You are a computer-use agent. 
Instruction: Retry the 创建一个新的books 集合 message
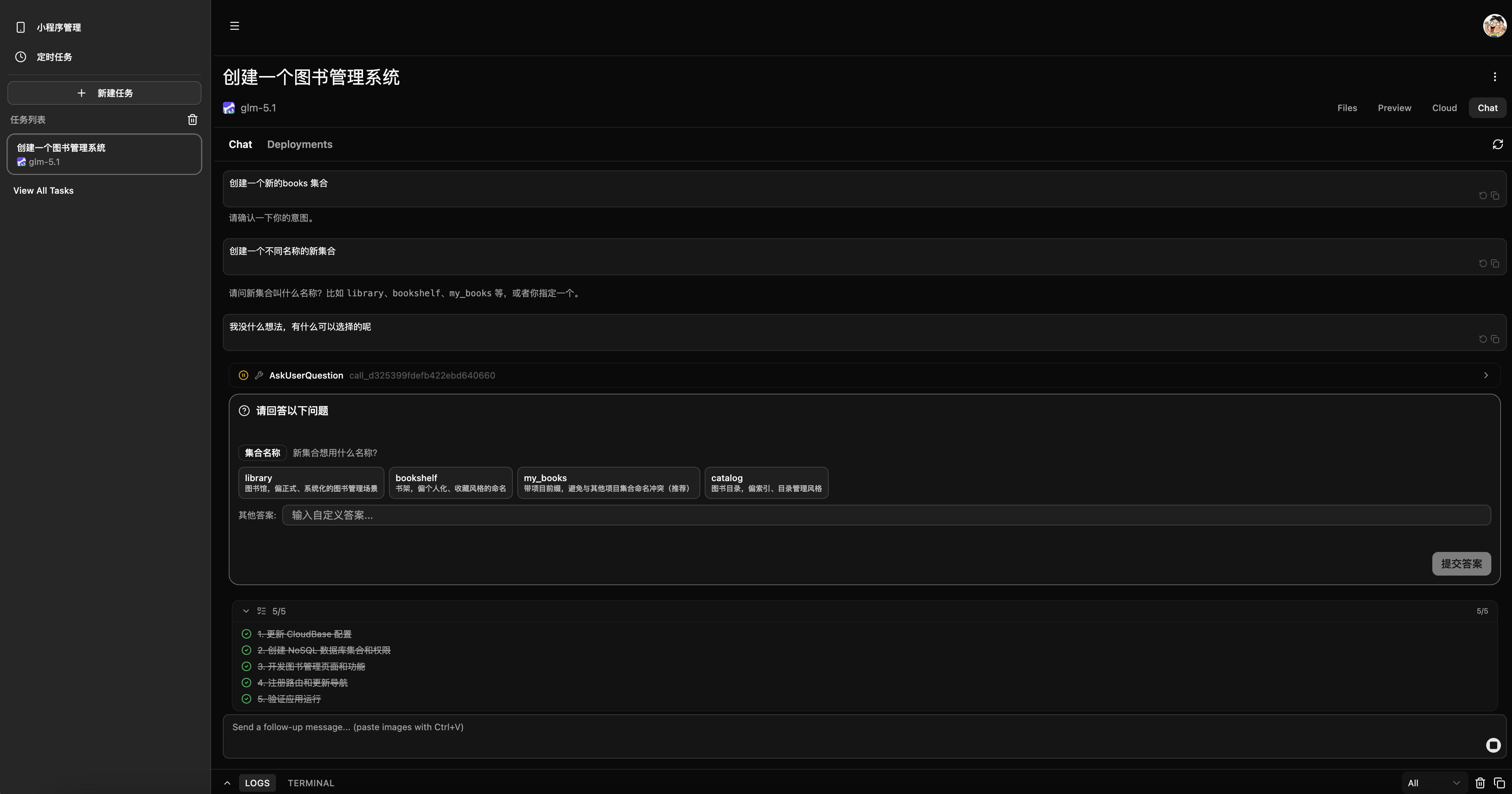1482,196
